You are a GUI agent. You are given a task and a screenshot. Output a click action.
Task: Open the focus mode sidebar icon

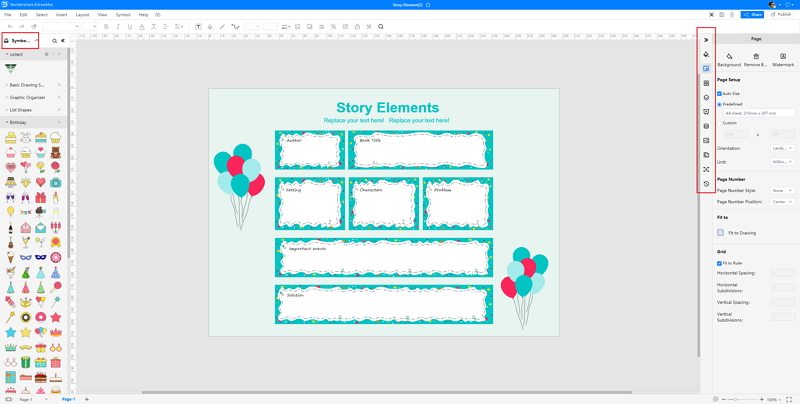[x=706, y=169]
